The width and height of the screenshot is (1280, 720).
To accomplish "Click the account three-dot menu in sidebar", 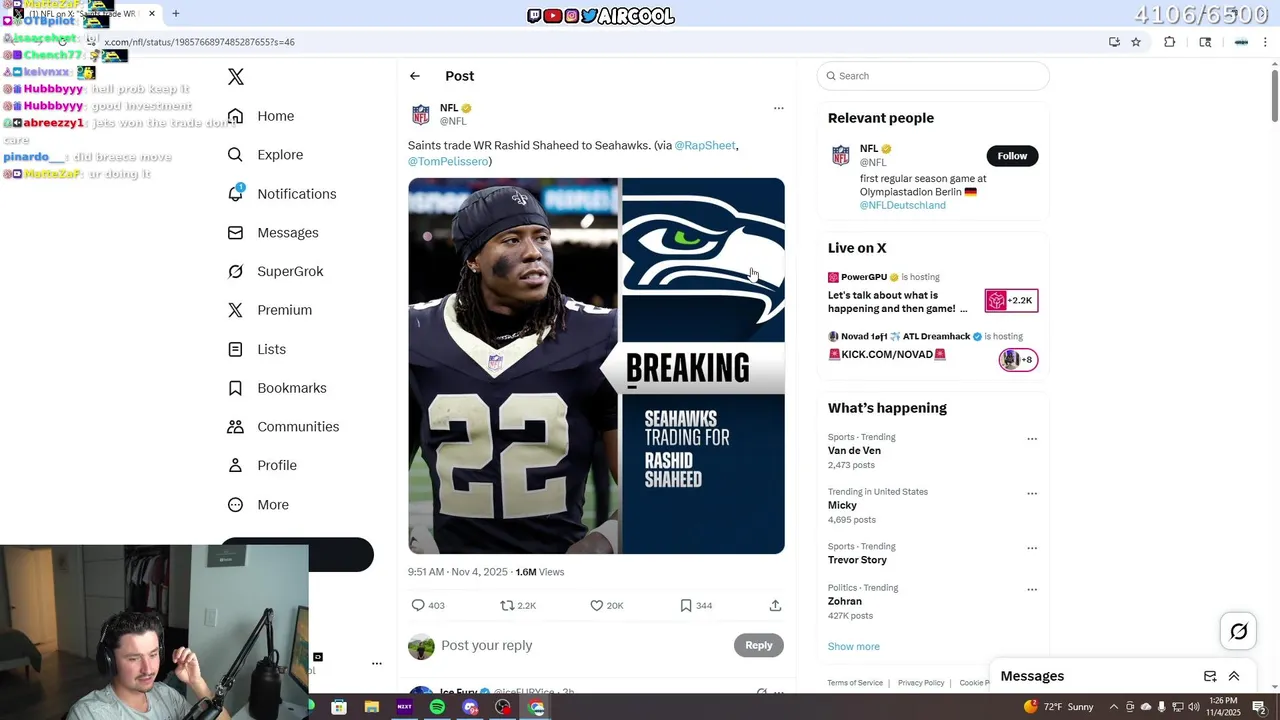I will pos(377,663).
